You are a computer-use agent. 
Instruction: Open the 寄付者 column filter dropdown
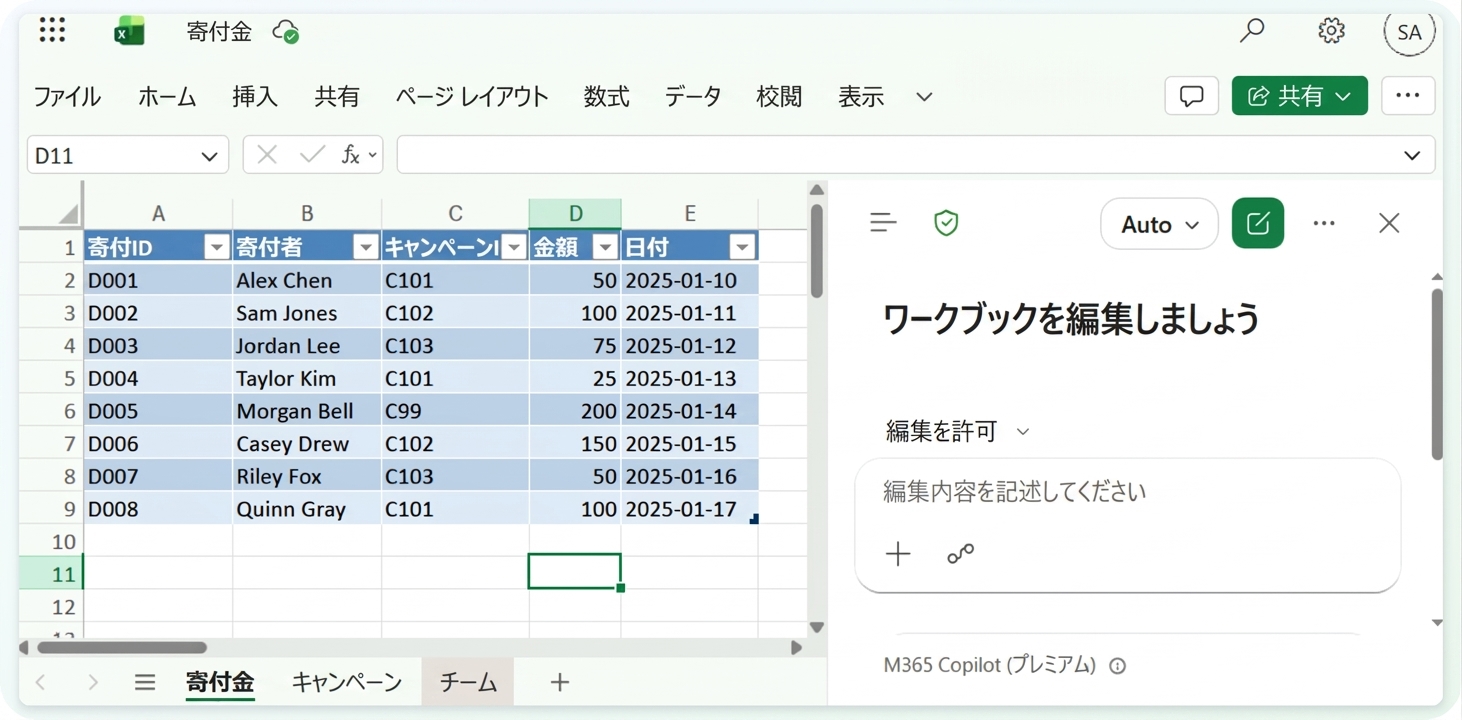(x=365, y=247)
